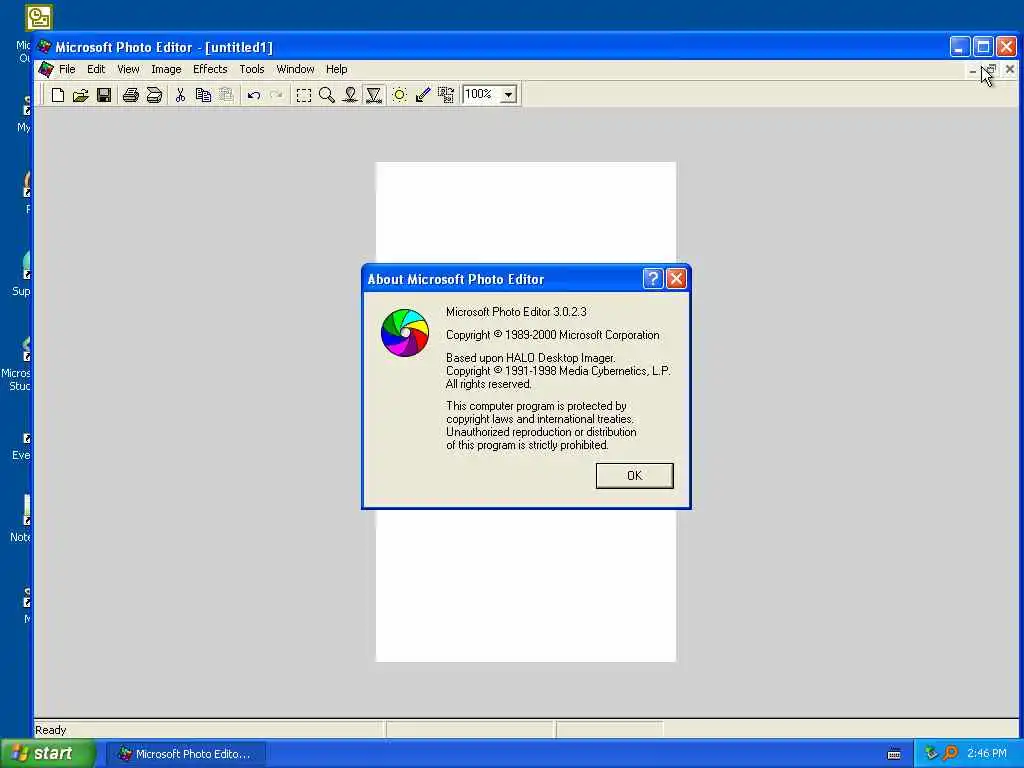This screenshot has height=768, width=1024.
Task: Click the Print toolbar icon
Action: tap(131, 95)
